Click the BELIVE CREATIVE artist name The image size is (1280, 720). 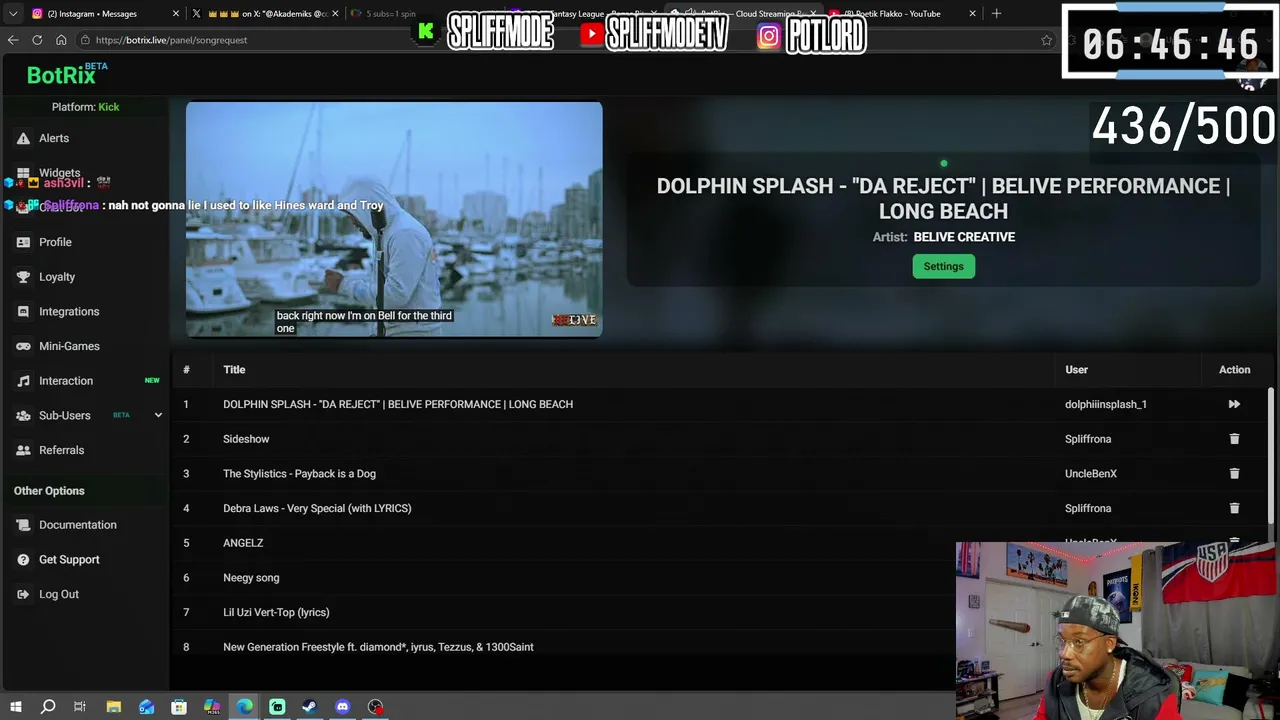coord(964,237)
